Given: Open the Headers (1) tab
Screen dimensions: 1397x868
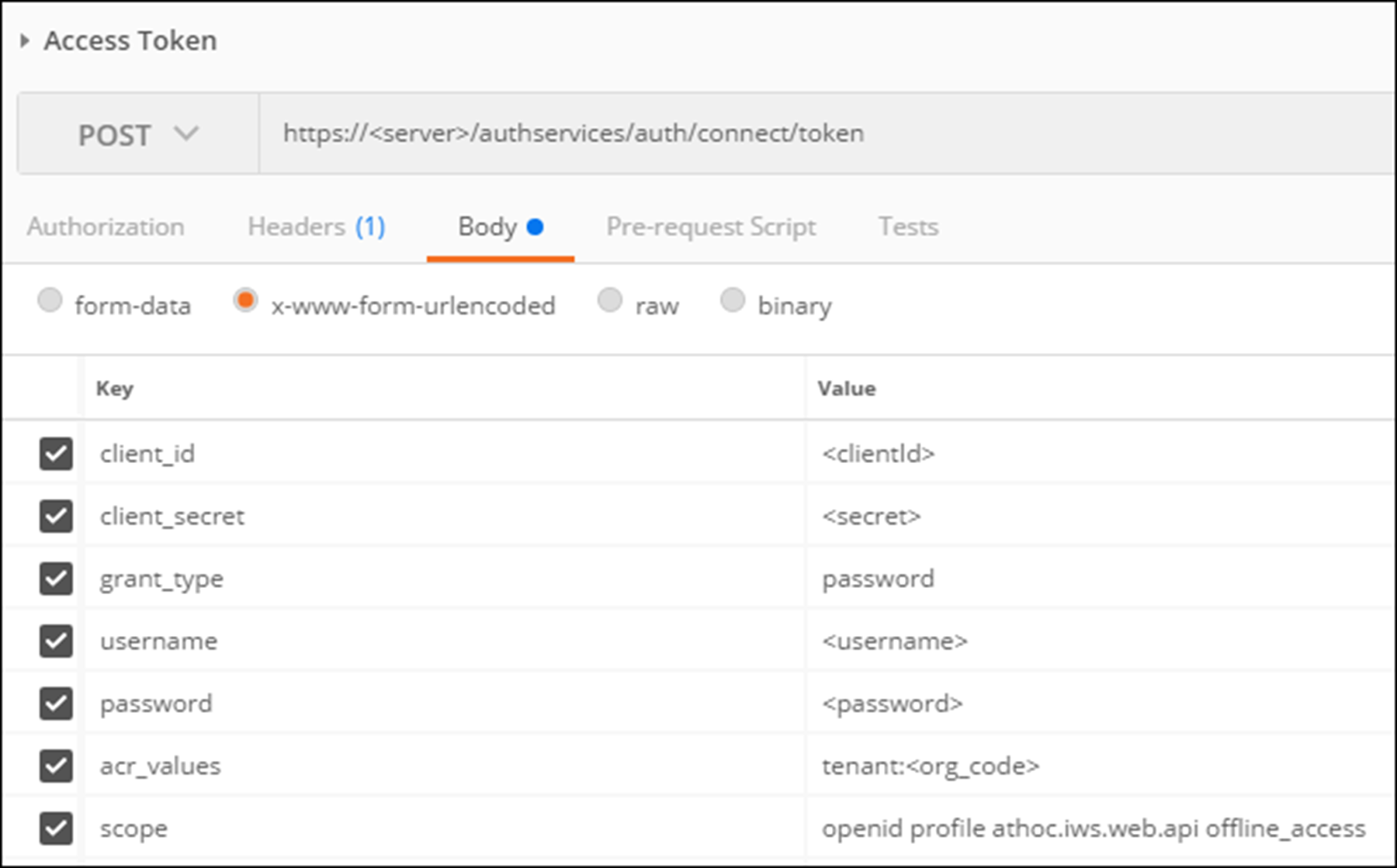Looking at the screenshot, I should [x=316, y=227].
